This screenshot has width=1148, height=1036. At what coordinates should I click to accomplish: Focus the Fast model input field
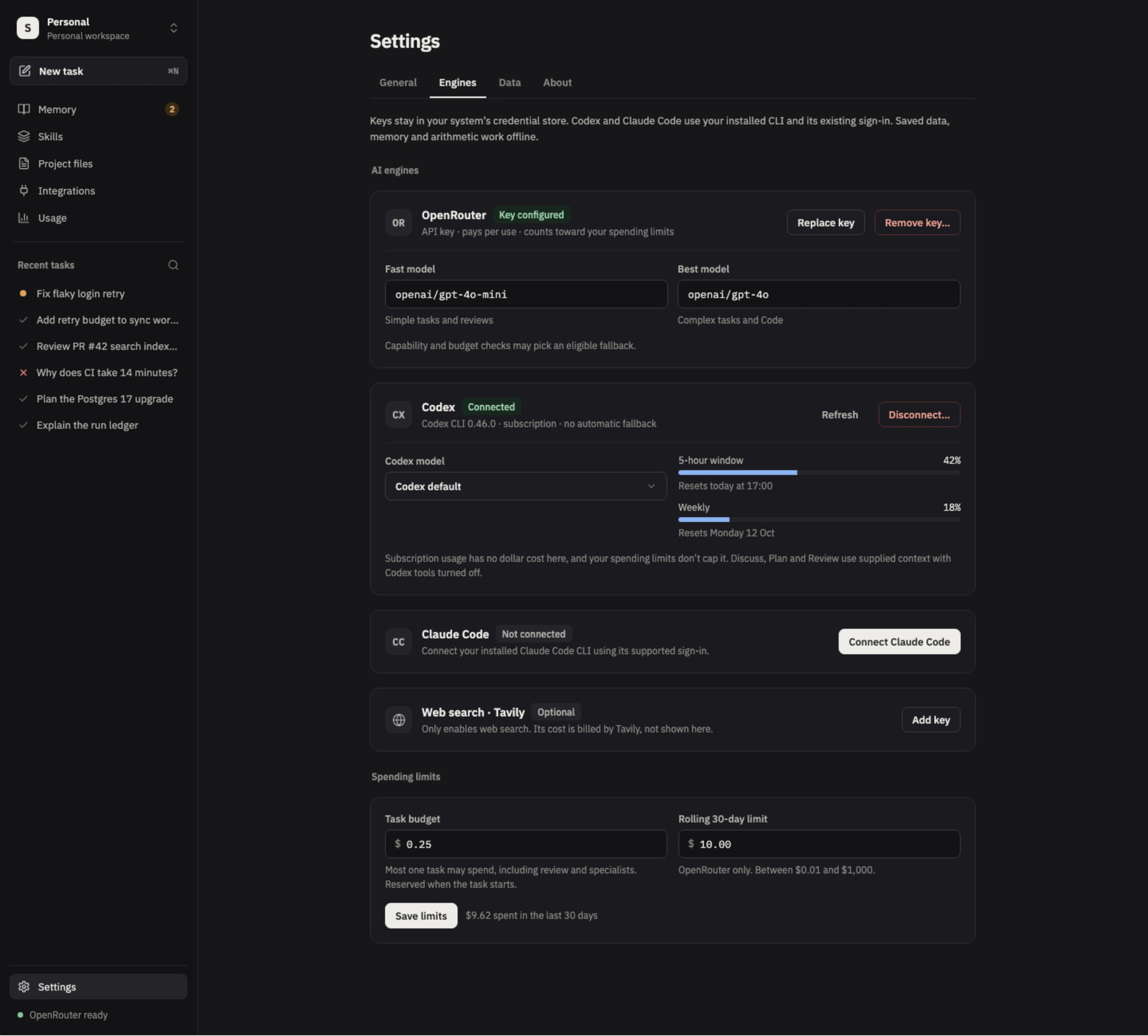pyautogui.click(x=526, y=294)
